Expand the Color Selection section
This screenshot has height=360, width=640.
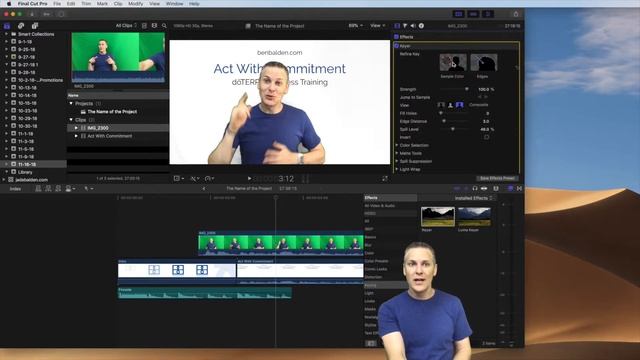[x=397, y=145]
